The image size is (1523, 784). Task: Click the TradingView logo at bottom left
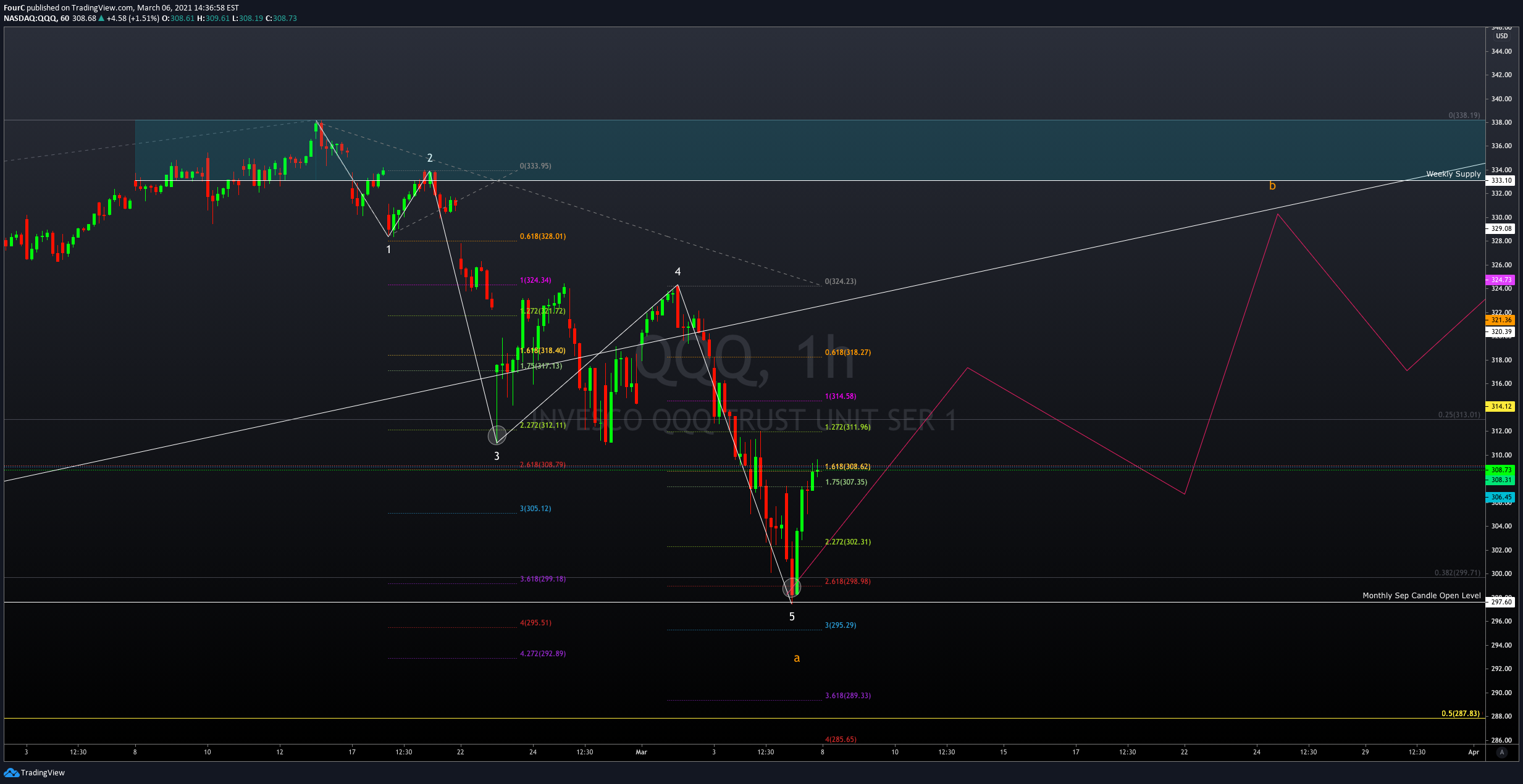35,772
